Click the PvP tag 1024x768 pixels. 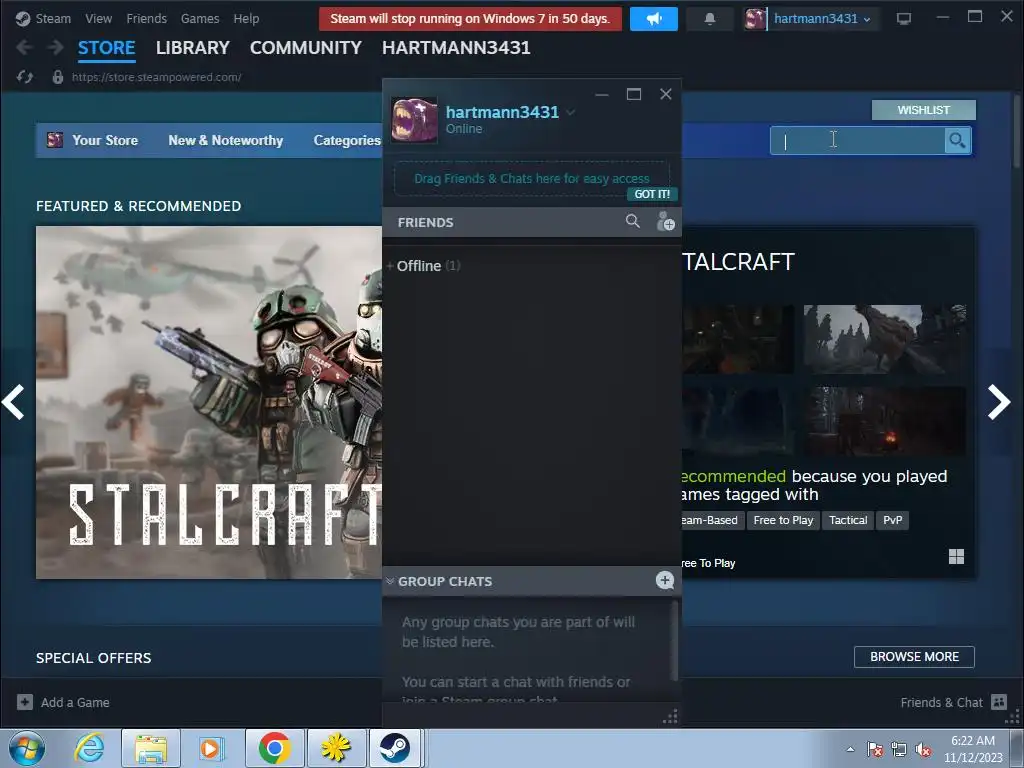[x=892, y=520]
